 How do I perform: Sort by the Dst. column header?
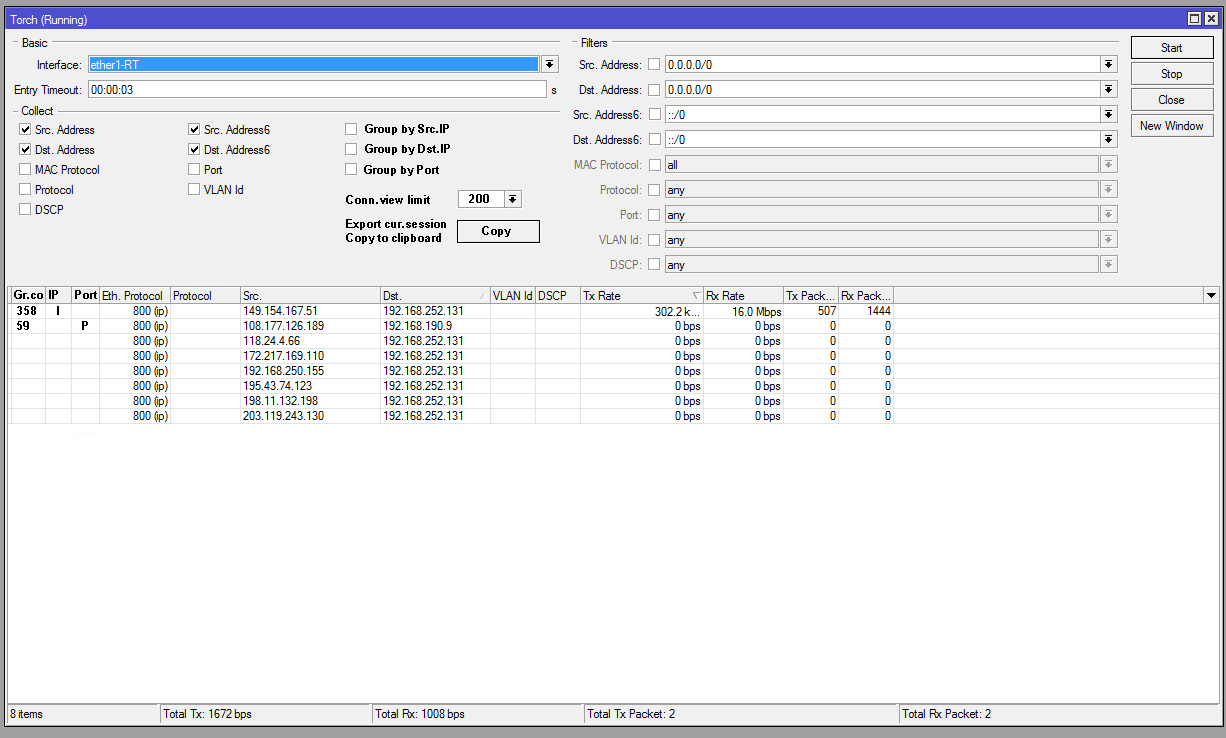tap(435, 296)
